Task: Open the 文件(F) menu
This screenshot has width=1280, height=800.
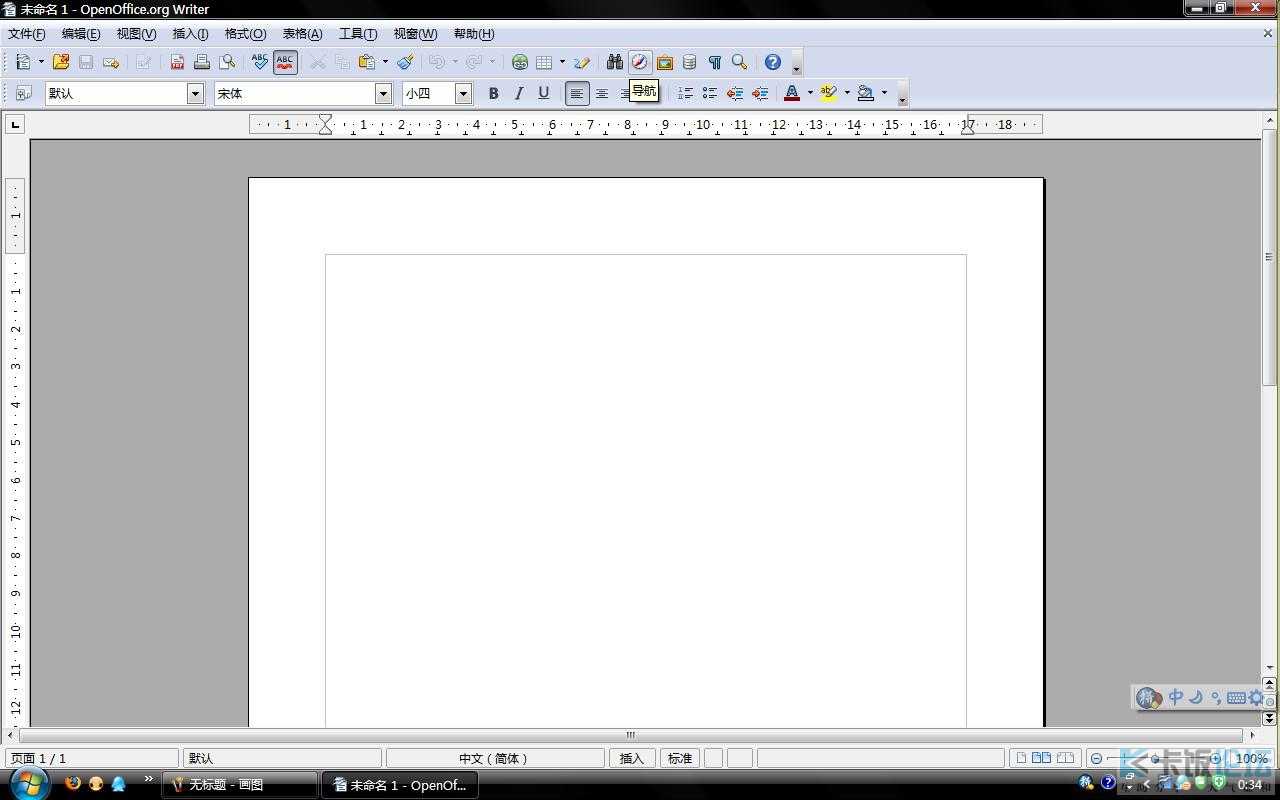Action: pos(27,34)
